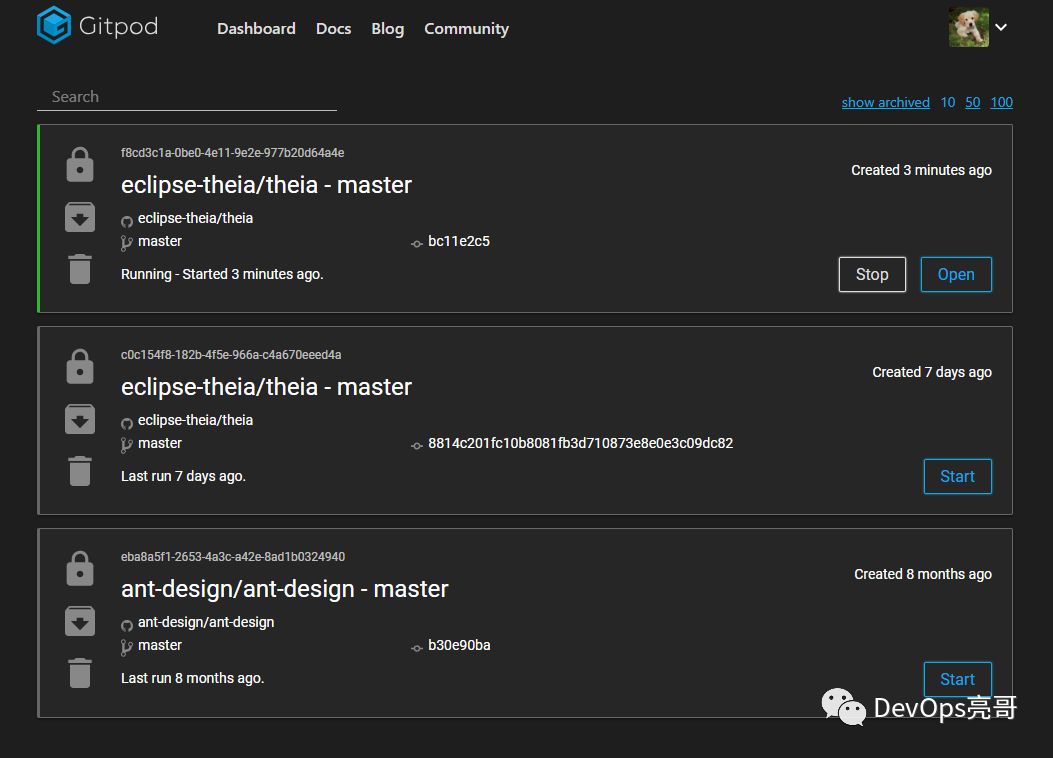Visit the Community page
This screenshot has height=758, width=1053.
(x=466, y=29)
